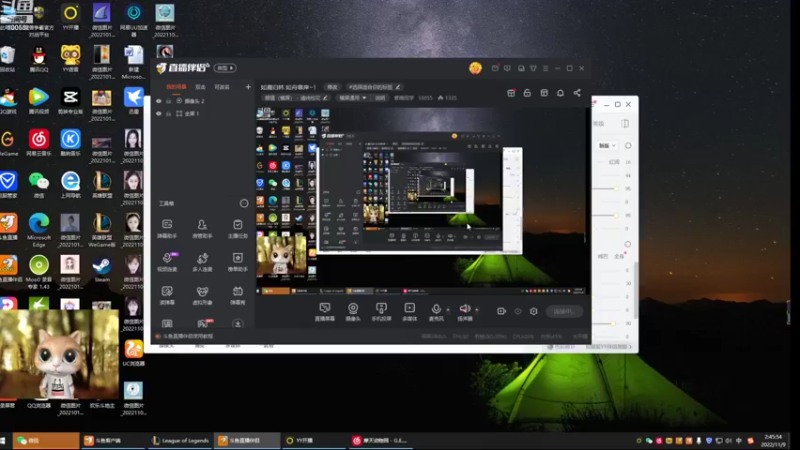Screen dimensions: 800x450
Task: Click the start-live button in bottom bar
Action: click(x=564, y=311)
